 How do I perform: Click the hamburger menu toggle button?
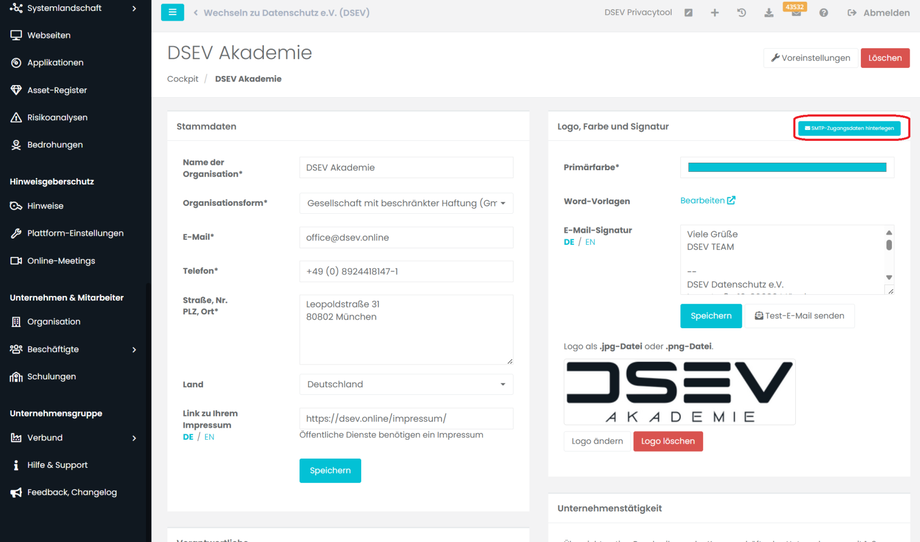point(172,13)
